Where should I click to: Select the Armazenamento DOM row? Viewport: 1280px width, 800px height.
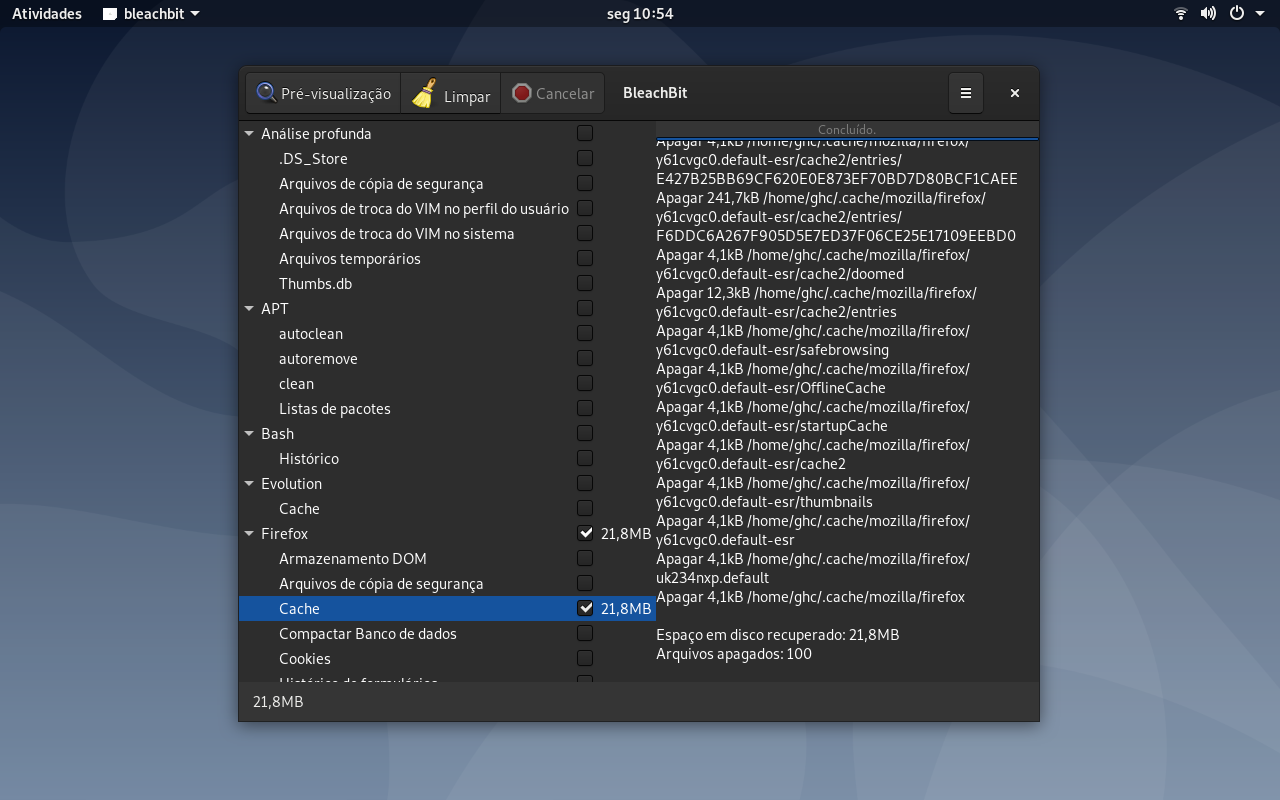pyautogui.click(x=447, y=558)
